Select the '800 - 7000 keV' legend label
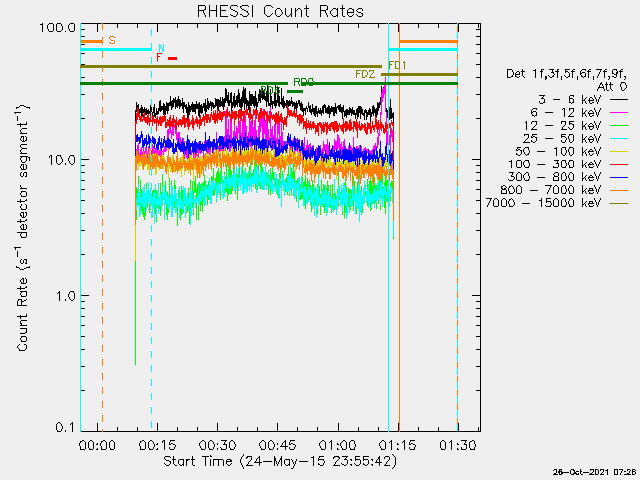This screenshot has width=640, height=480. click(x=551, y=190)
